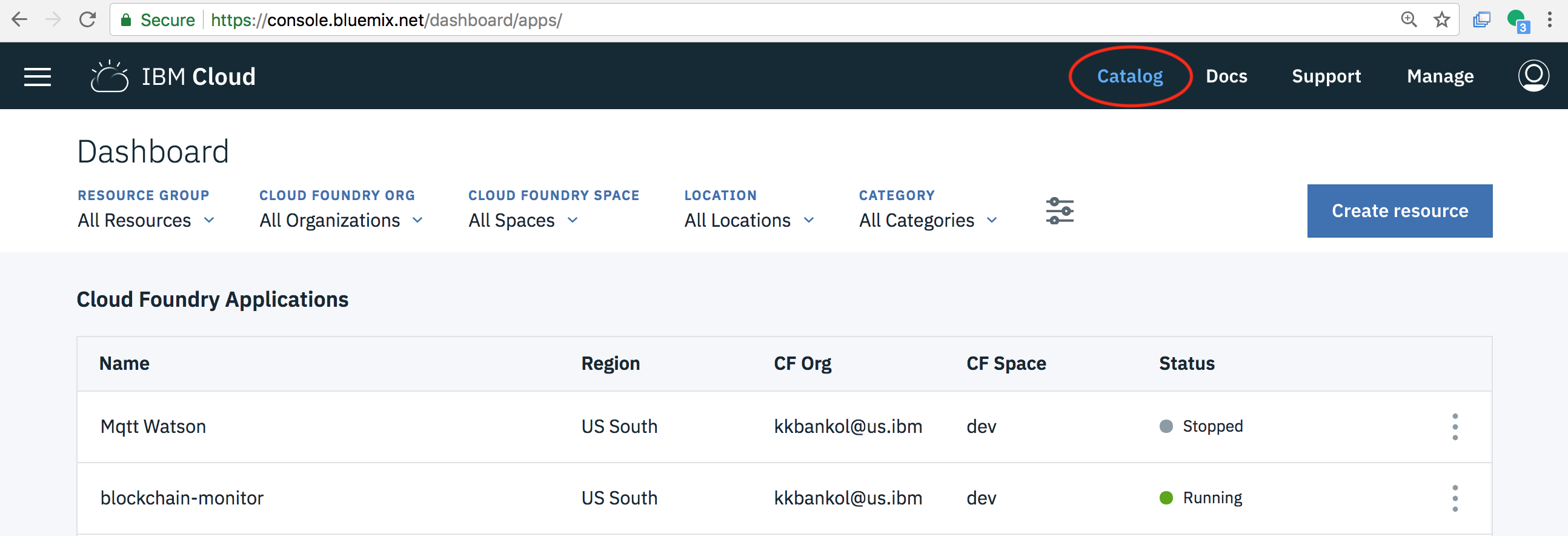Go to the Catalog menu item

point(1130,76)
